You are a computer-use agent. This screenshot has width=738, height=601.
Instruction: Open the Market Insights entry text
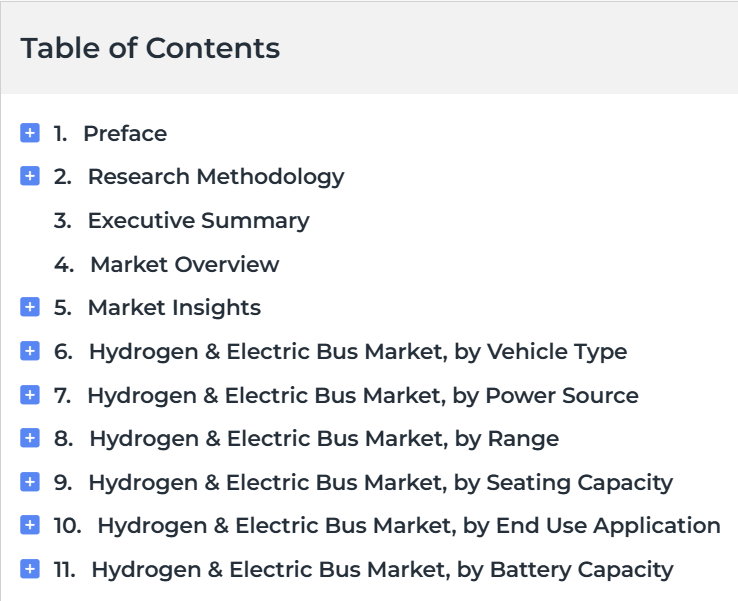click(174, 308)
